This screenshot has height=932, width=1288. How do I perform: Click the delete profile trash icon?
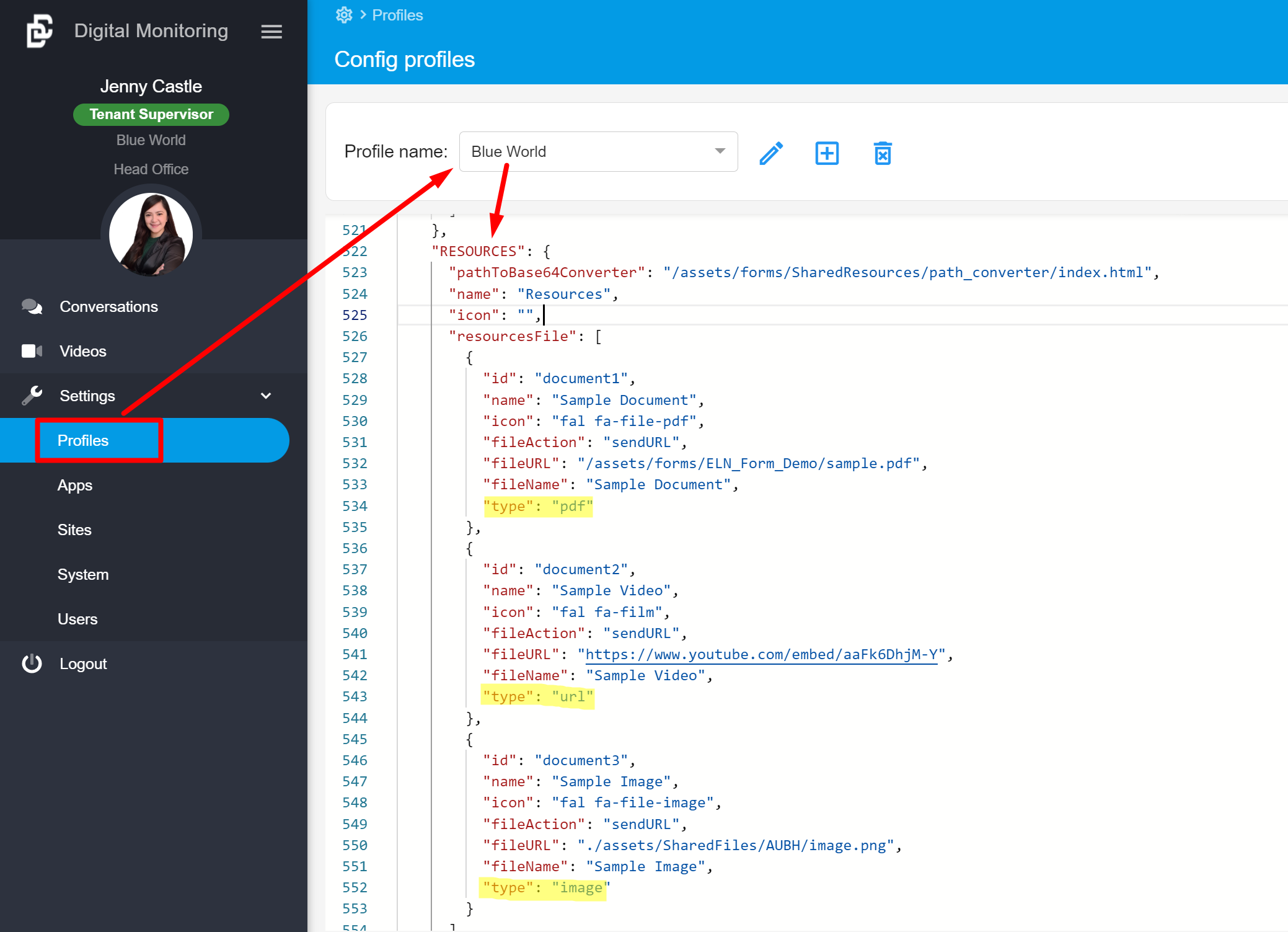tap(883, 153)
